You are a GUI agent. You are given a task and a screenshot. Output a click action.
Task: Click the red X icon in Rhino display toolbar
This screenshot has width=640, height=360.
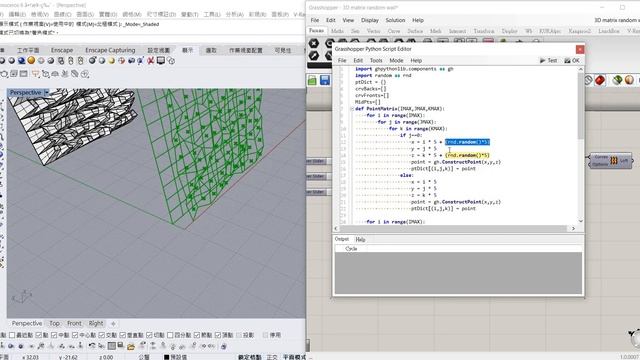coord(151,60)
